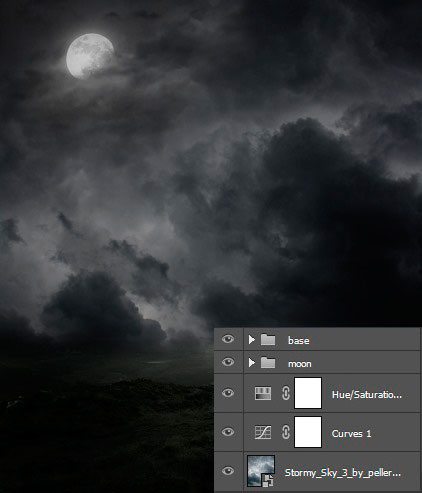Expand the moon group
Image resolution: width=422 pixels, height=493 pixels.
(x=252, y=363)
